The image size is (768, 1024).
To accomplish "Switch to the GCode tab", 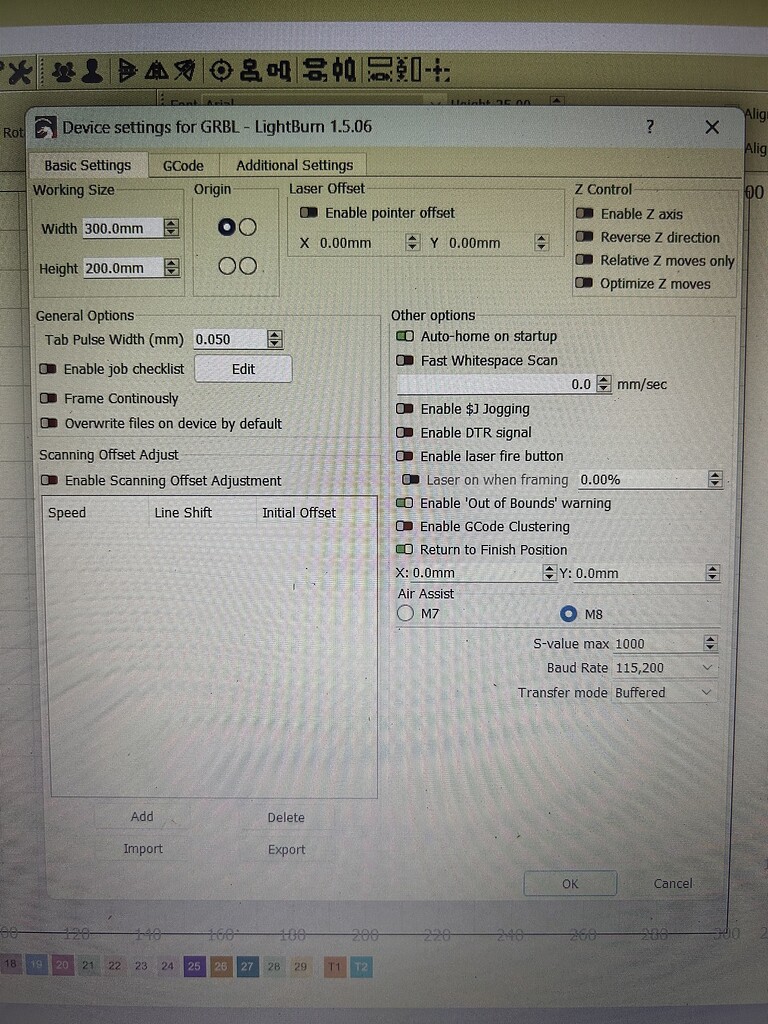I will click(x=183, y=166).
